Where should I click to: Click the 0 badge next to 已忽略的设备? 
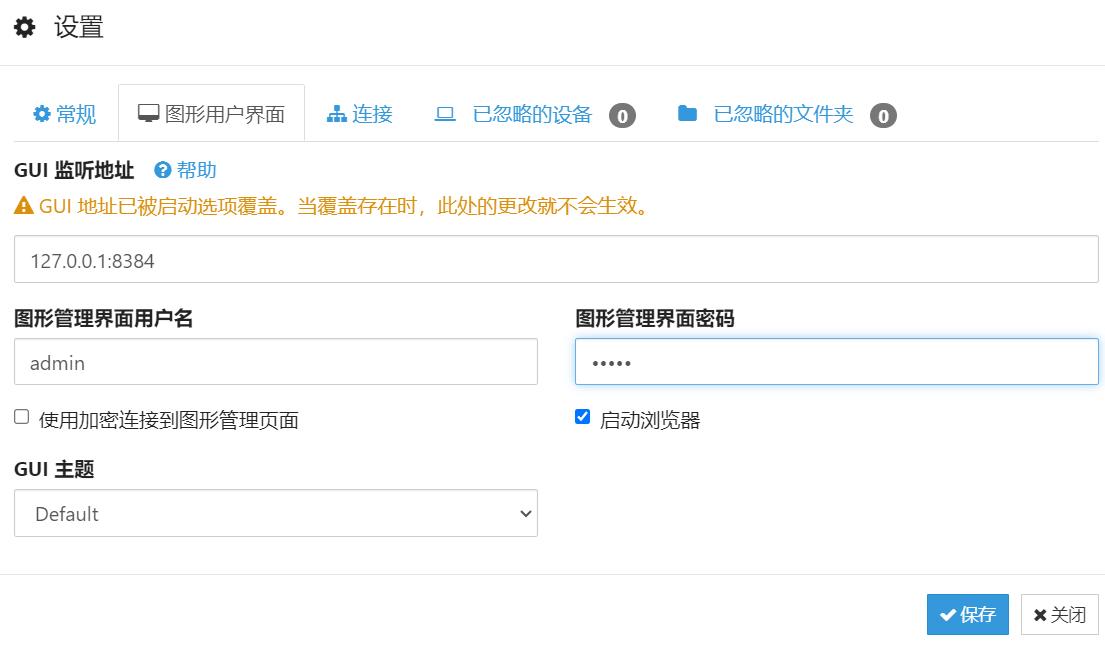pyautogui.click(x=622, y=116)
